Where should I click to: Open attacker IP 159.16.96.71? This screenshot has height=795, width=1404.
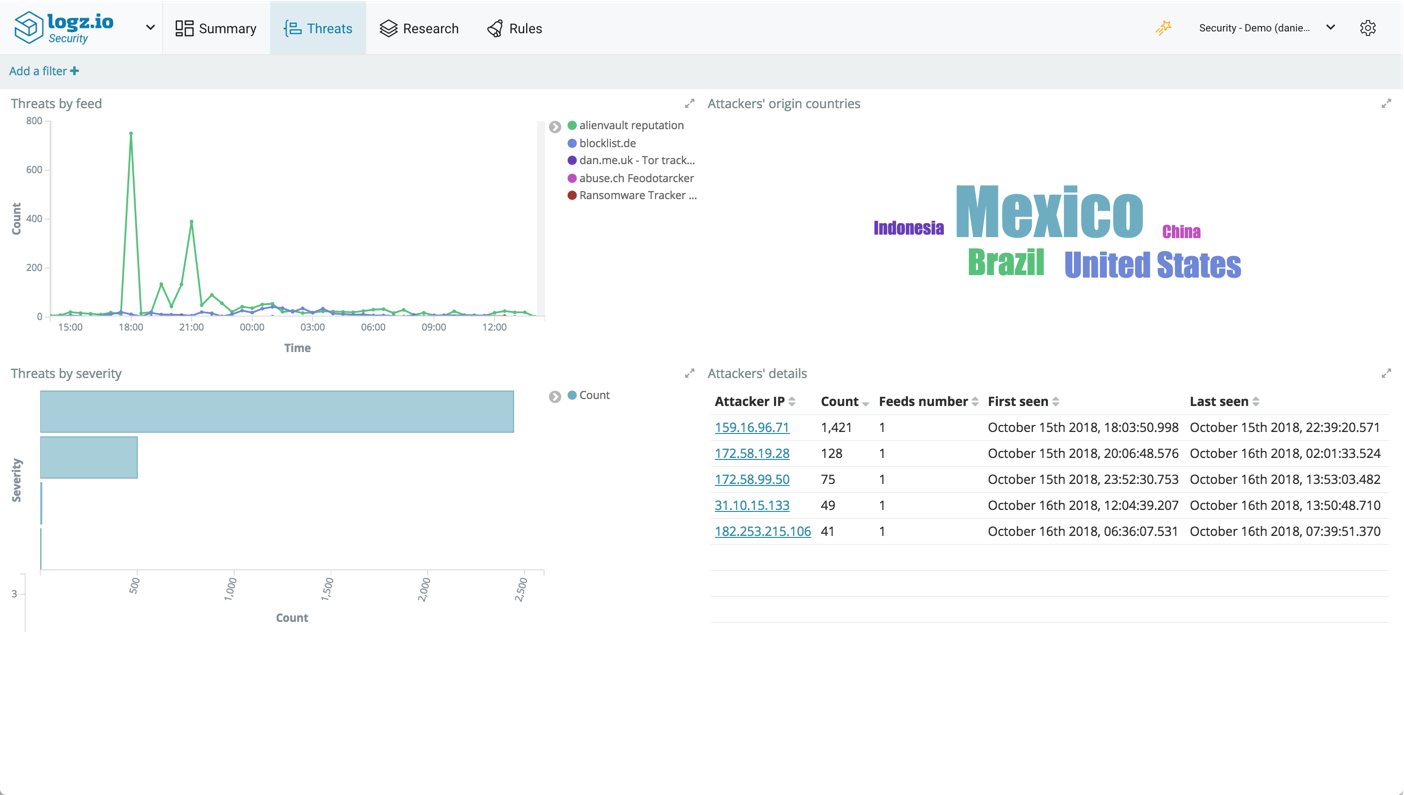tap(751, 427)
